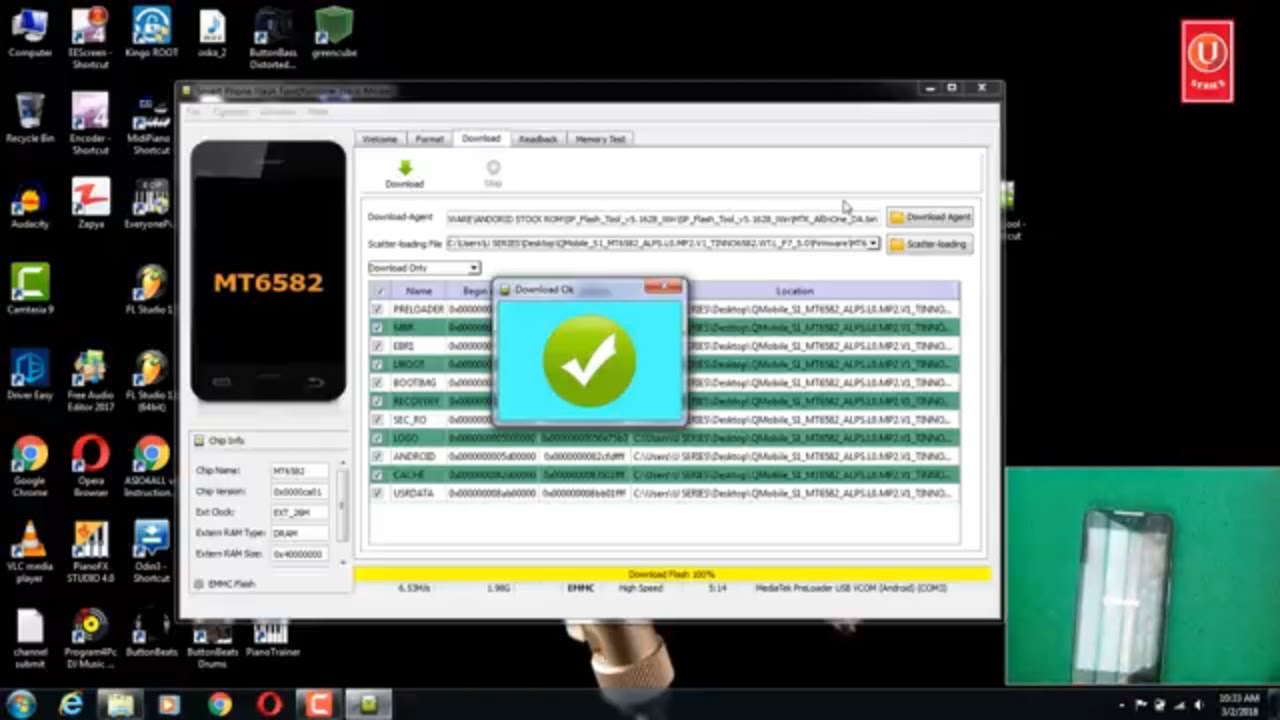Click the taskbar clock showing 10:33 AM
This screenshot has height=720, width=1280.
(x=1240, y=704)
